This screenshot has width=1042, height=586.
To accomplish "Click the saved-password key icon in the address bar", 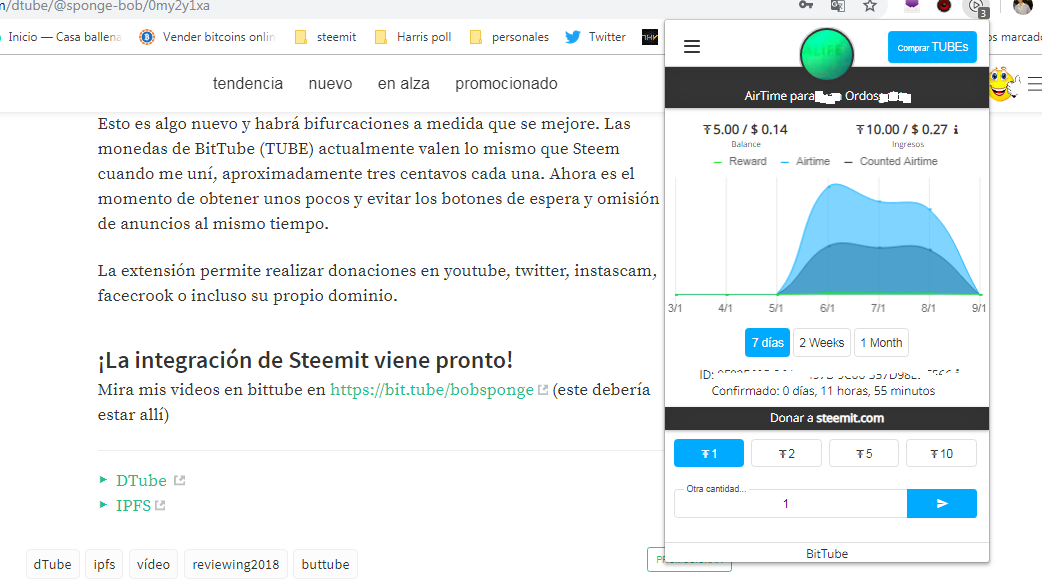I will [805, 5].
